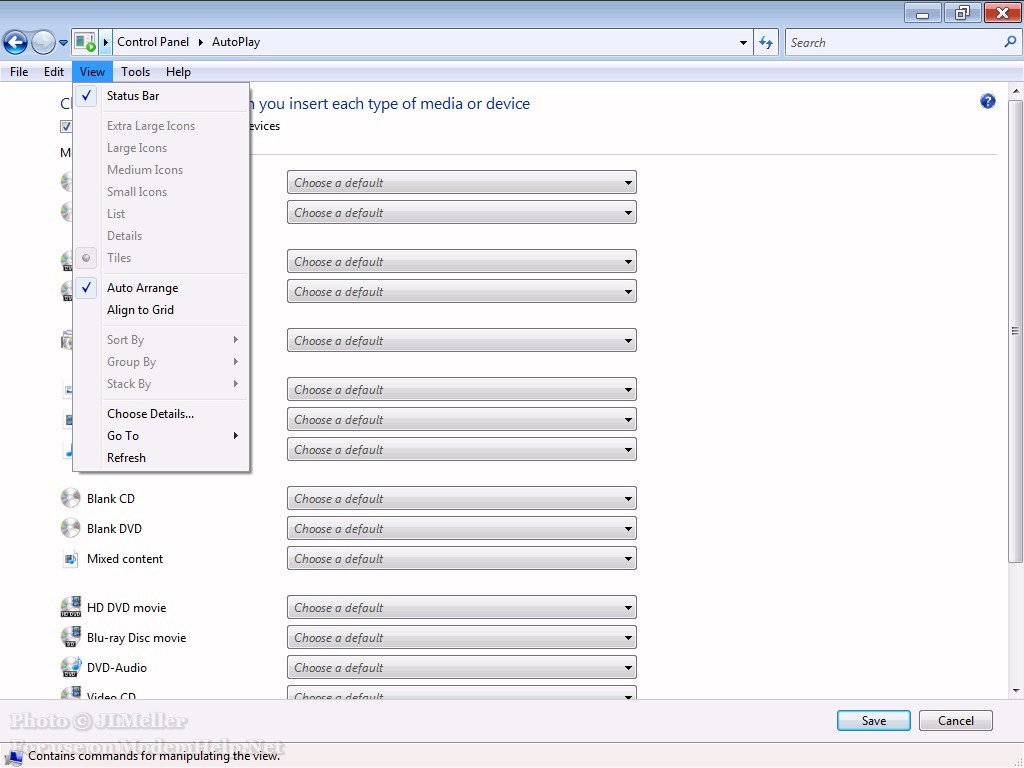The height and width of the screenshot is (768, 1024).
Task: Open the blue help question icon
Action: pos(987,101)
